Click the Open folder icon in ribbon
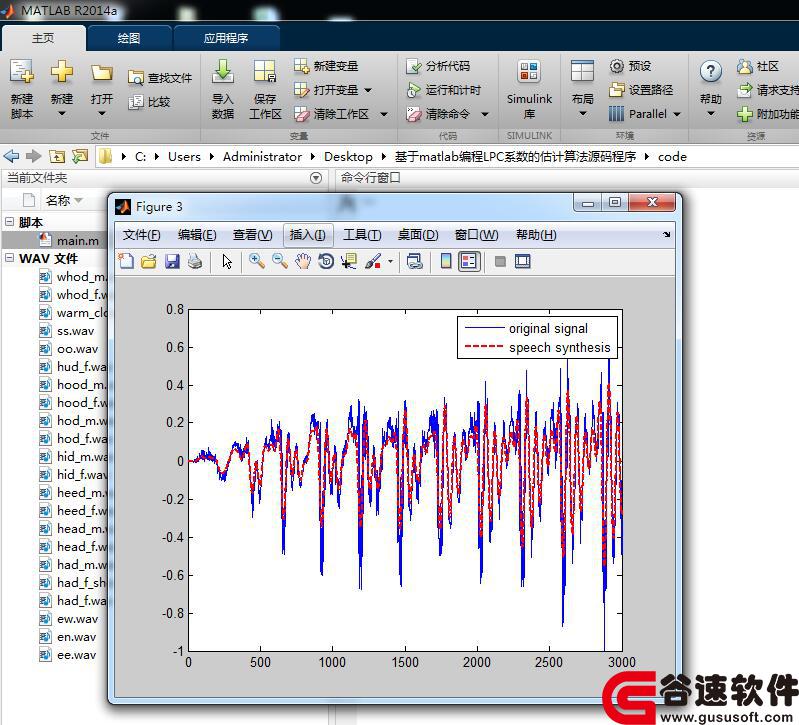799x725 pixels. click(102, 73)
